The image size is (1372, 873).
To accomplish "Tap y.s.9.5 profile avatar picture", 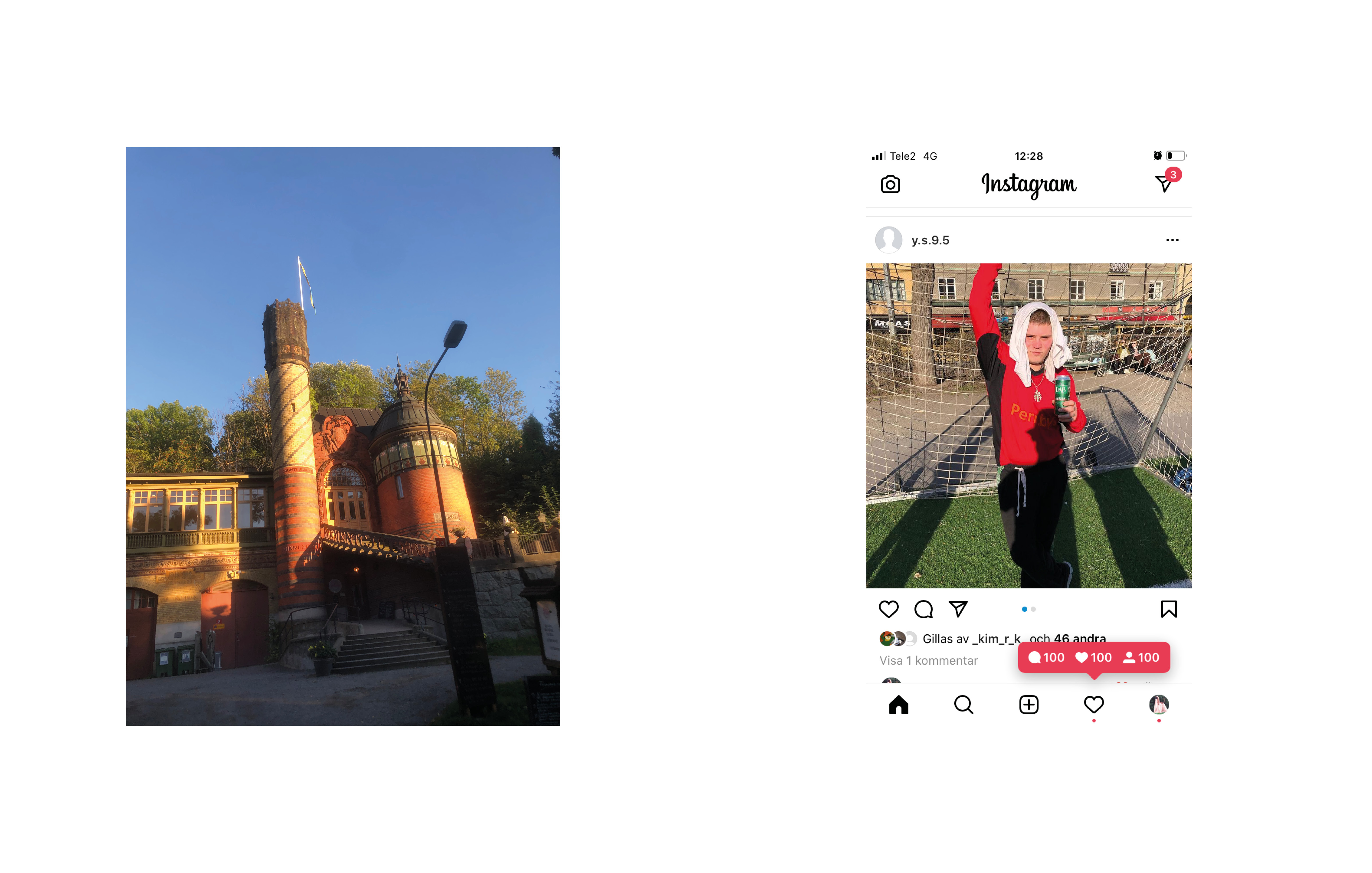I will pyautogui.click(x=888, y=240).
